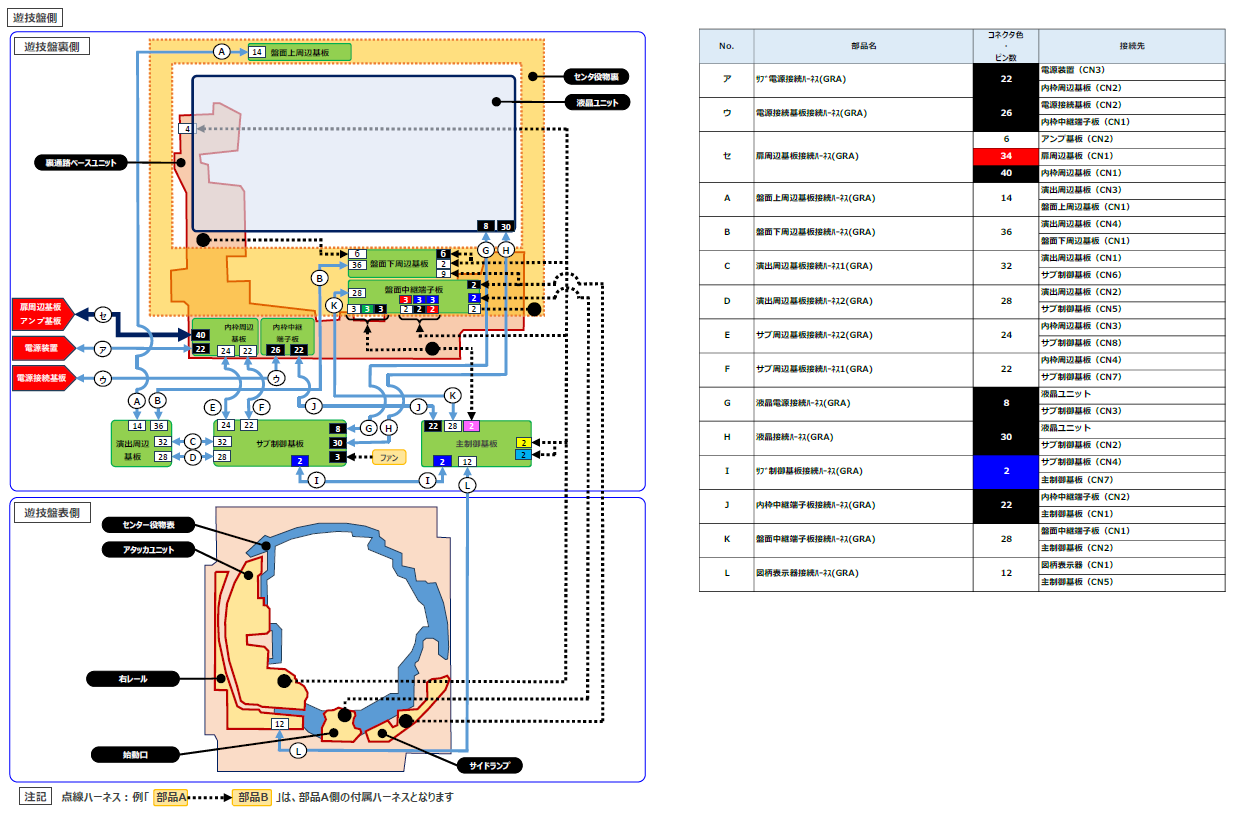
Task: Select the 始動口 callout label
Action: tap(135, 753)
